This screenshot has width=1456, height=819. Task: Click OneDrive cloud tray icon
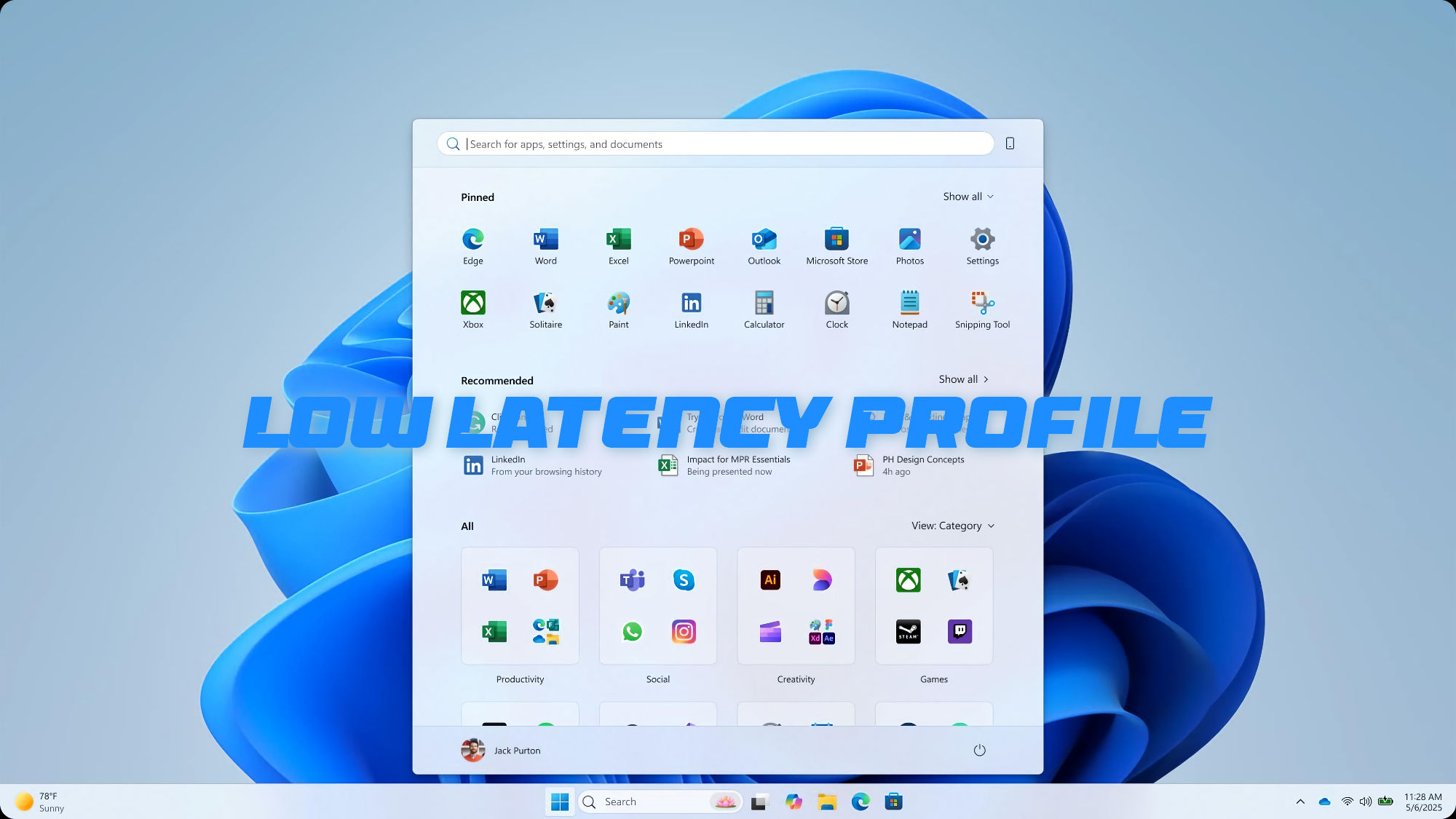tap(1324, 802)
